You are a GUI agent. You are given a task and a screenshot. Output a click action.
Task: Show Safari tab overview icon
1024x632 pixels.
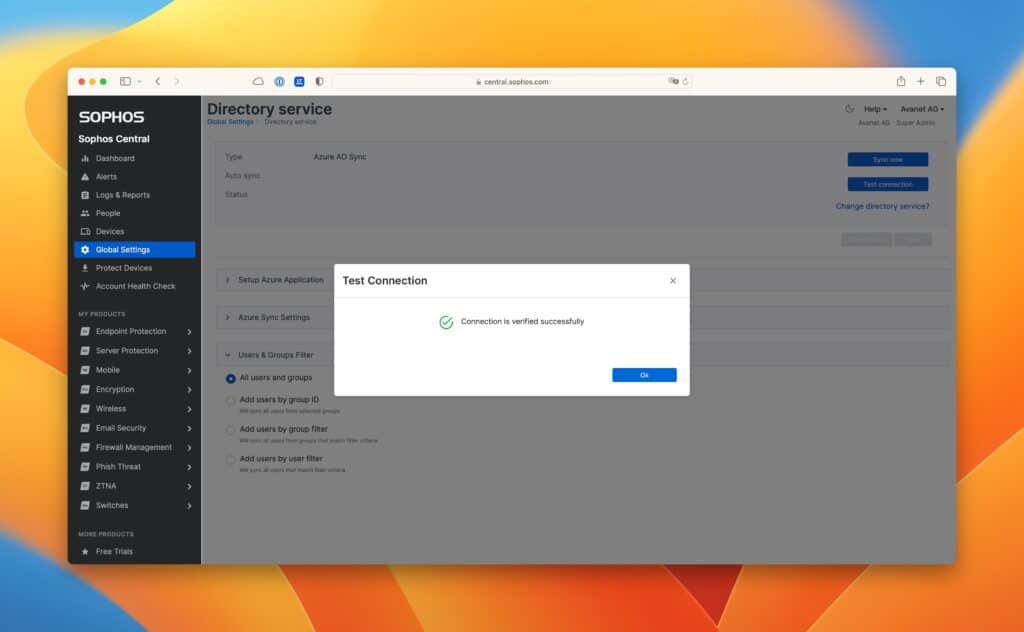941,81
